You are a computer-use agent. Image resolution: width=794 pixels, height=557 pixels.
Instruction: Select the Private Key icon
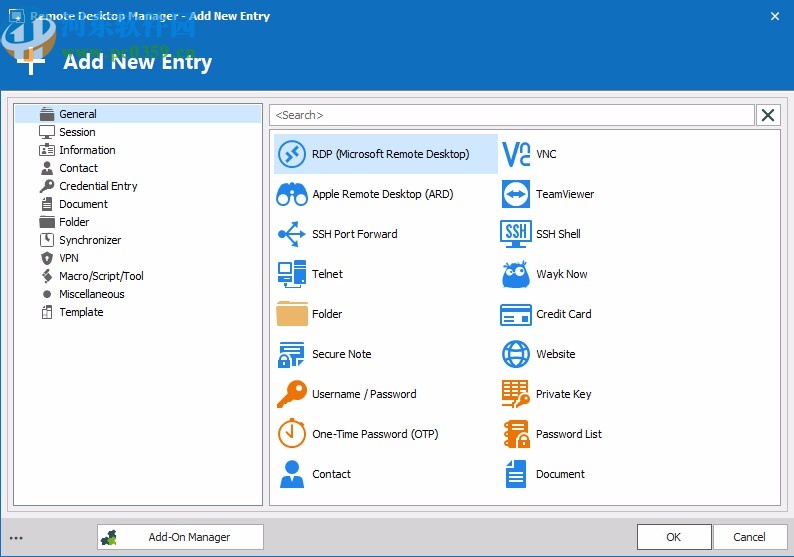(516, 394)
